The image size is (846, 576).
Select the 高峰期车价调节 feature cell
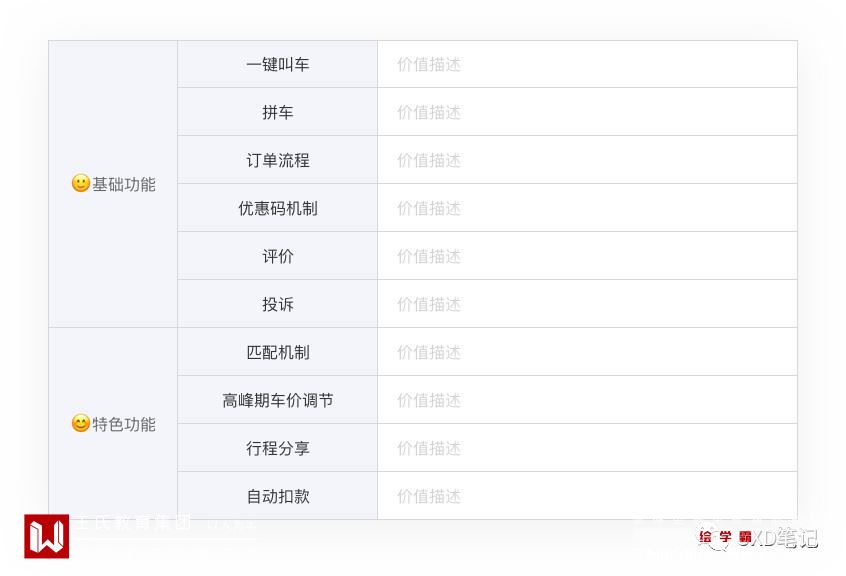pyautogui.click(x=278, y=400)
